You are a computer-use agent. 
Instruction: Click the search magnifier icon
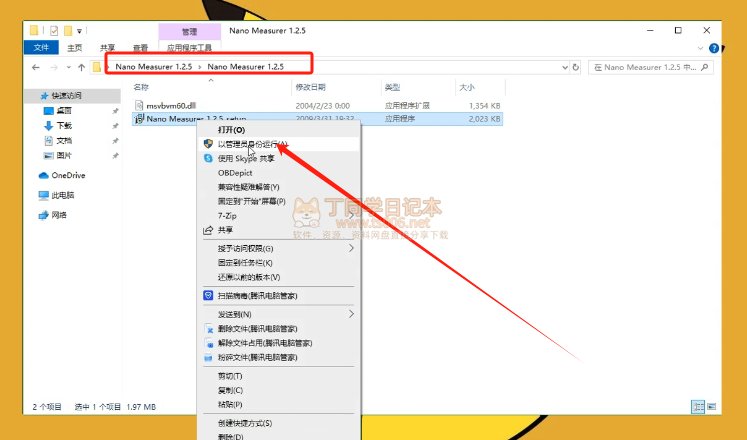click(705, 68)
